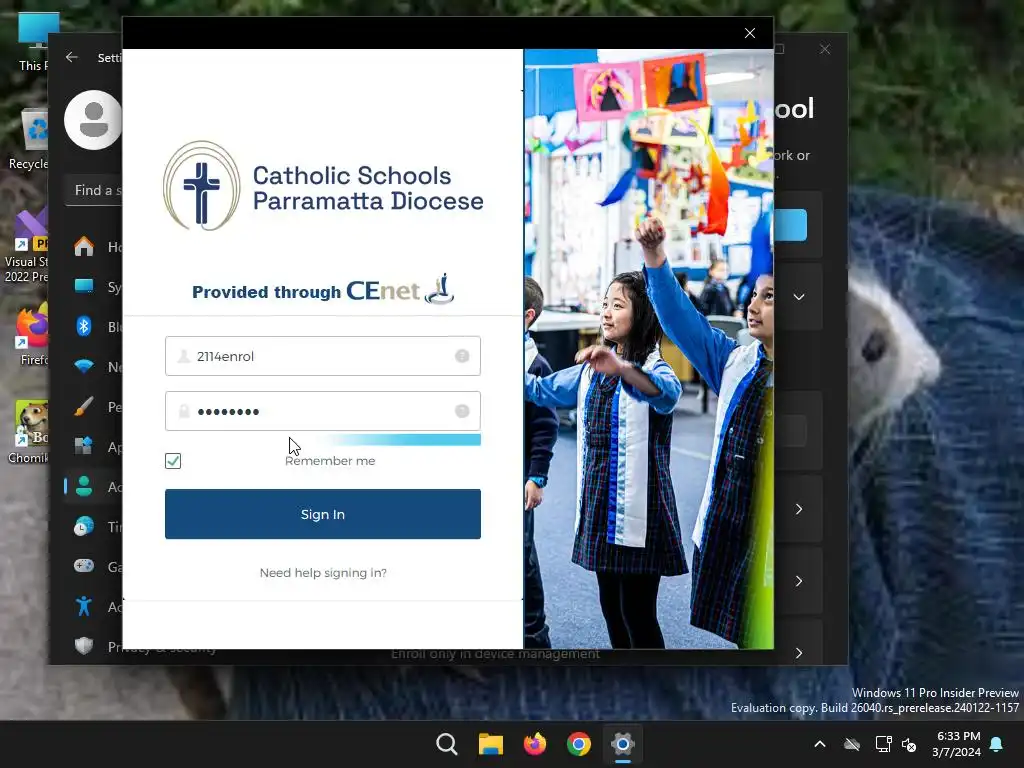1024x768 pixels.
Task: Open the Need help signing in link
Action: click(x=323, y=573)
